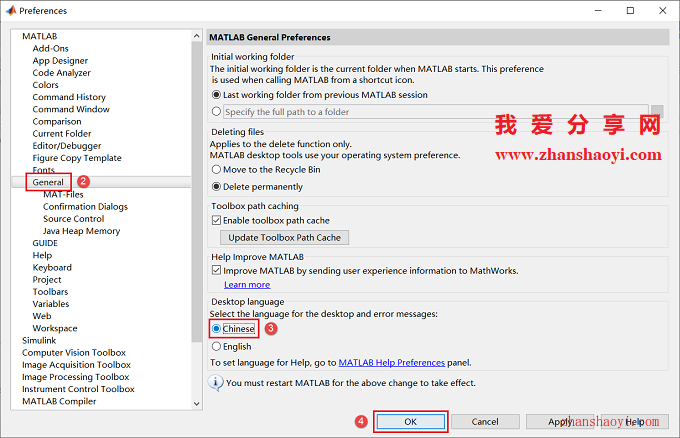
Task: Open MAT-Files preferences
Action: point(63,194)
